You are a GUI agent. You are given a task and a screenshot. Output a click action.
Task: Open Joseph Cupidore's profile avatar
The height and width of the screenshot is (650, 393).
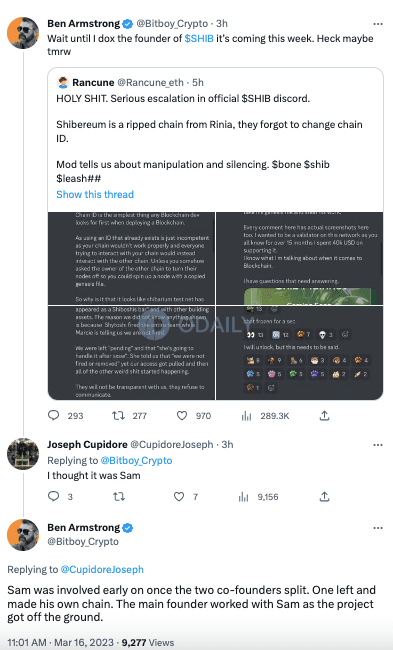coord(23,454)
